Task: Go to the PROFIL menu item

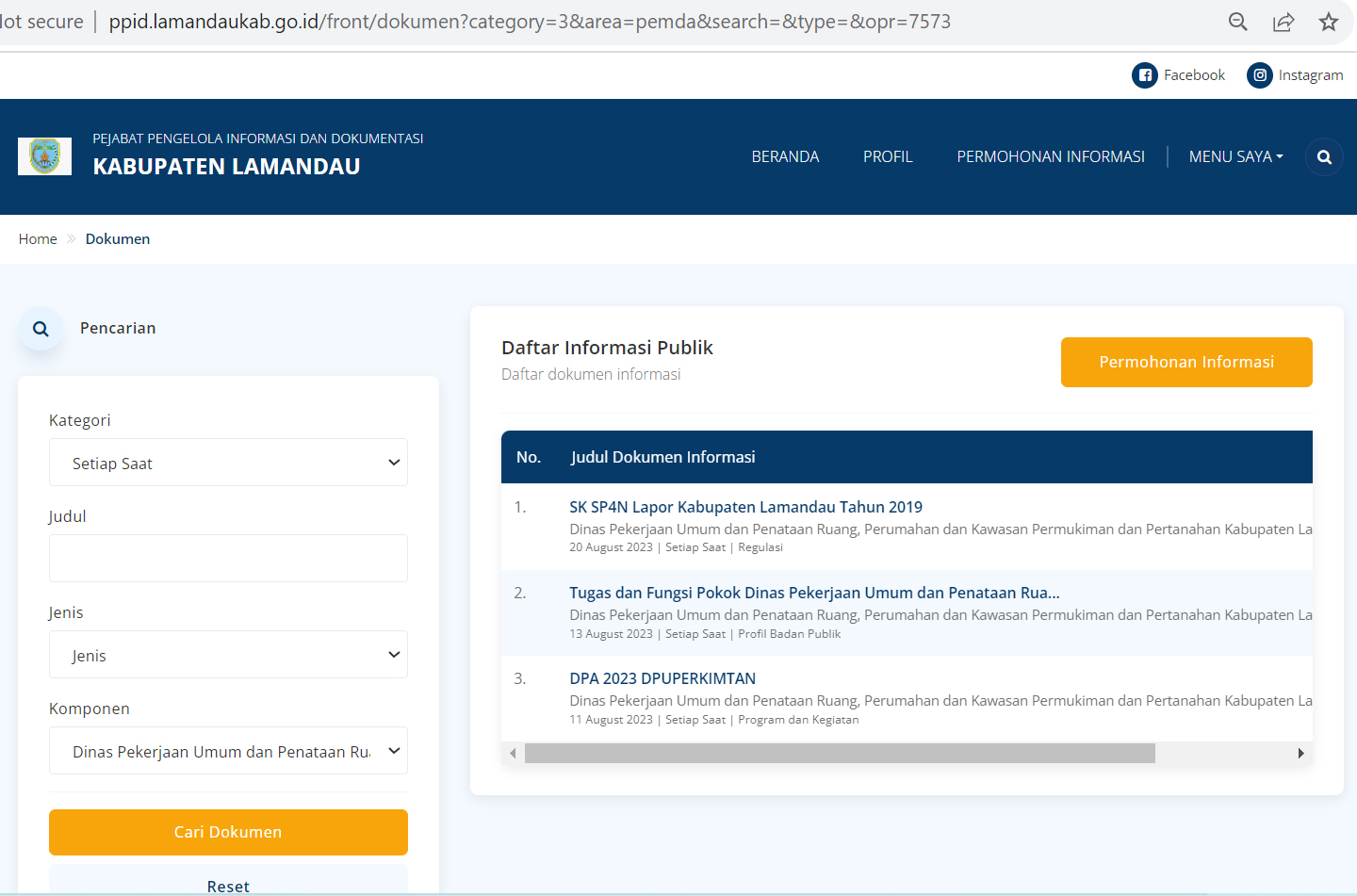Action: point(888,156)
